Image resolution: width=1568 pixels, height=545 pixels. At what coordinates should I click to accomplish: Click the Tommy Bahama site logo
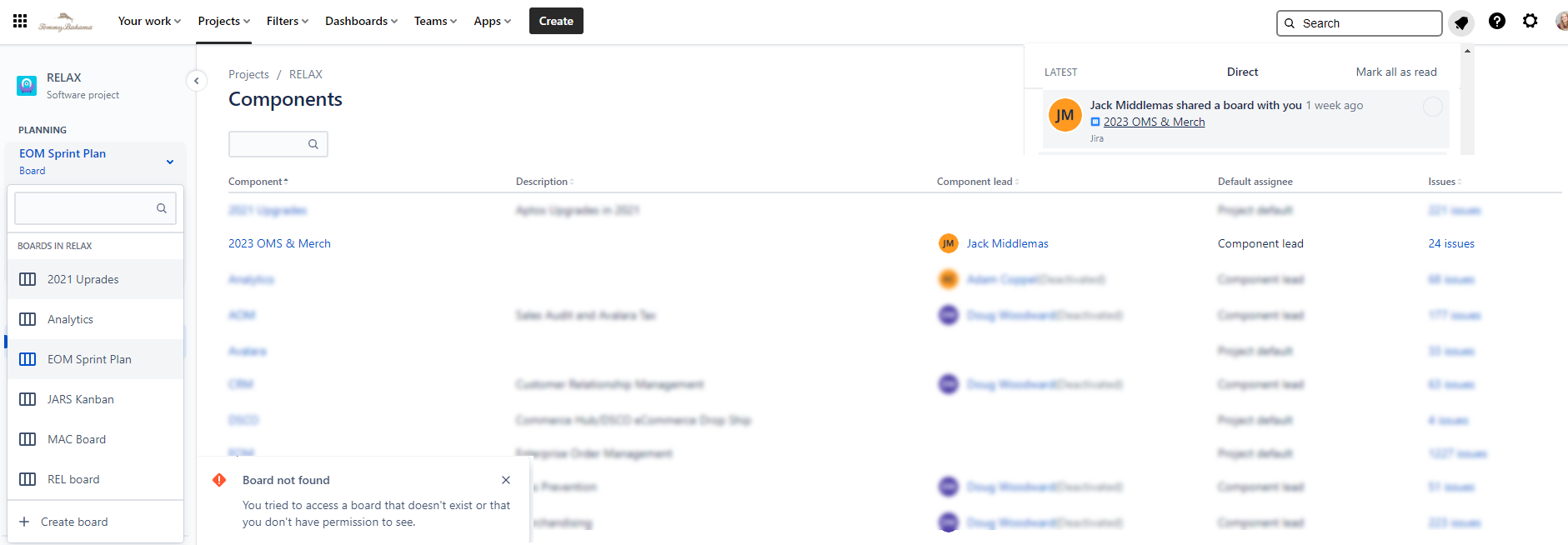(x=66, y=22)
